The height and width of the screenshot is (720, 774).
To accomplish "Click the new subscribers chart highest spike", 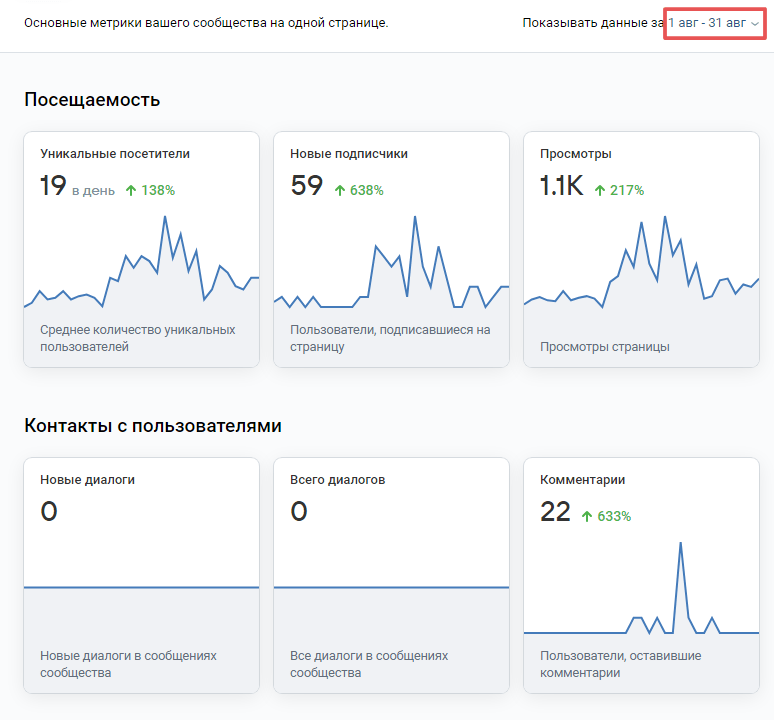I will (415, 217).
